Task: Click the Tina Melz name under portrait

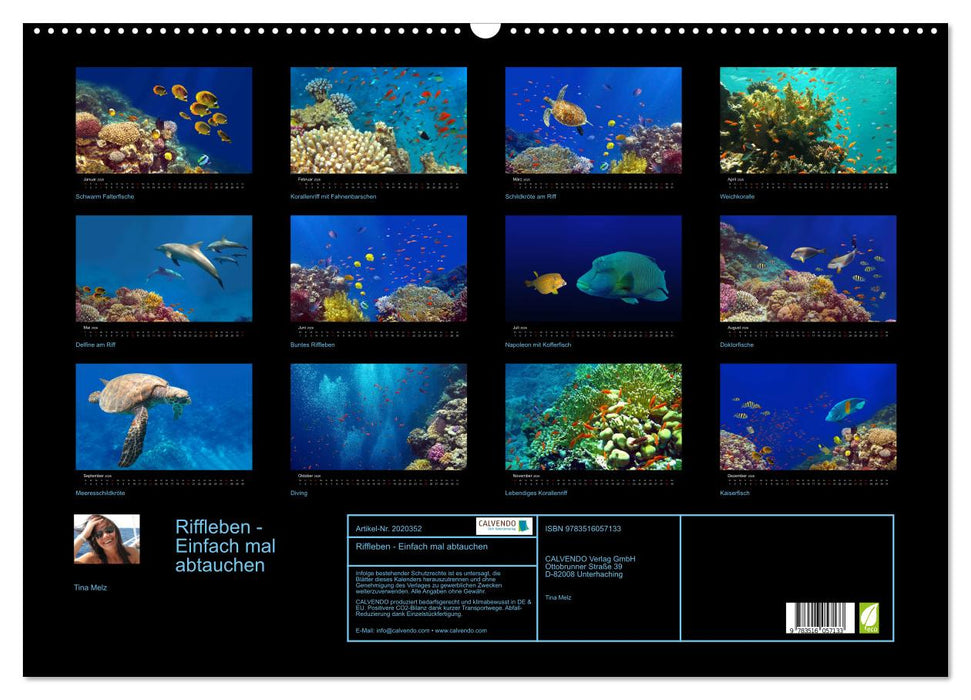Action: [90, 588]
